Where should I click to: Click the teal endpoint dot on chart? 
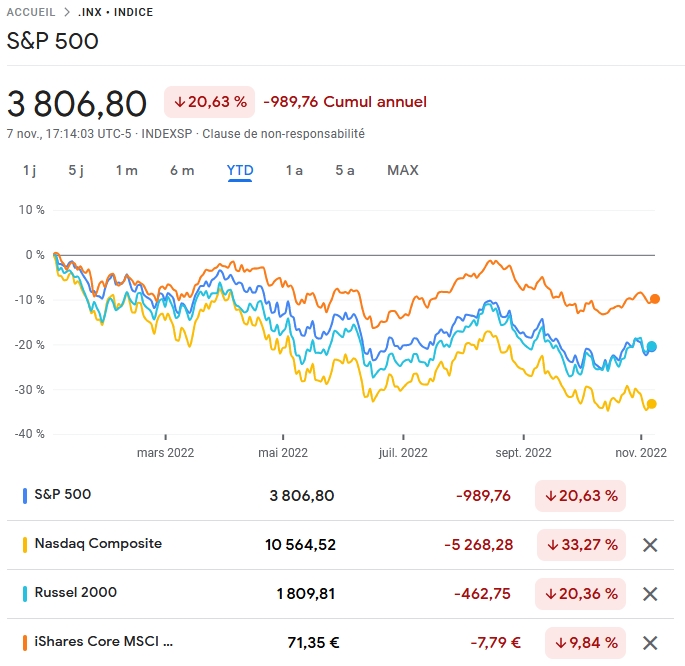(652, 347)
